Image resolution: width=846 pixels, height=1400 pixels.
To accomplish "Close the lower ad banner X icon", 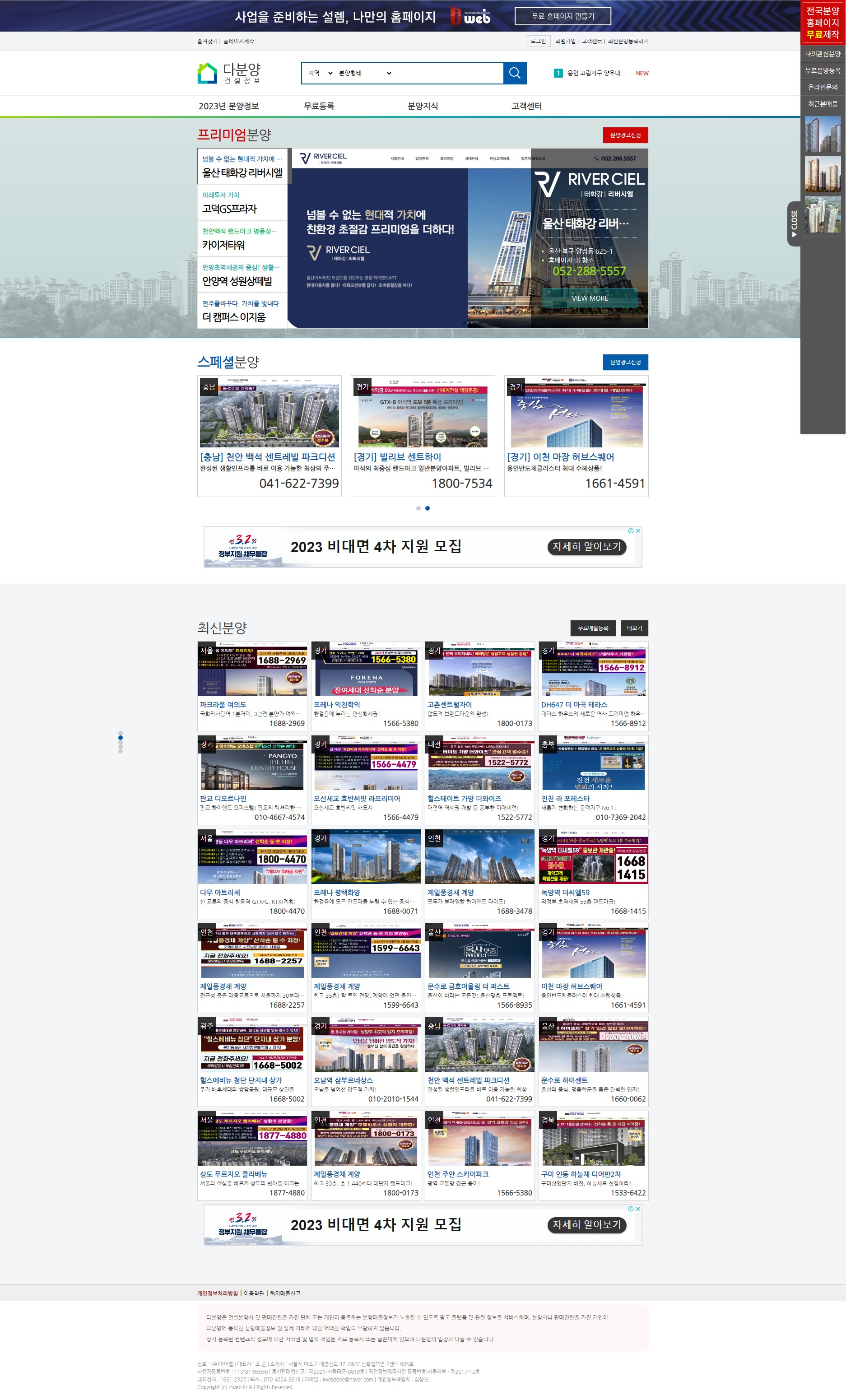I will (x=638, y=1209).
